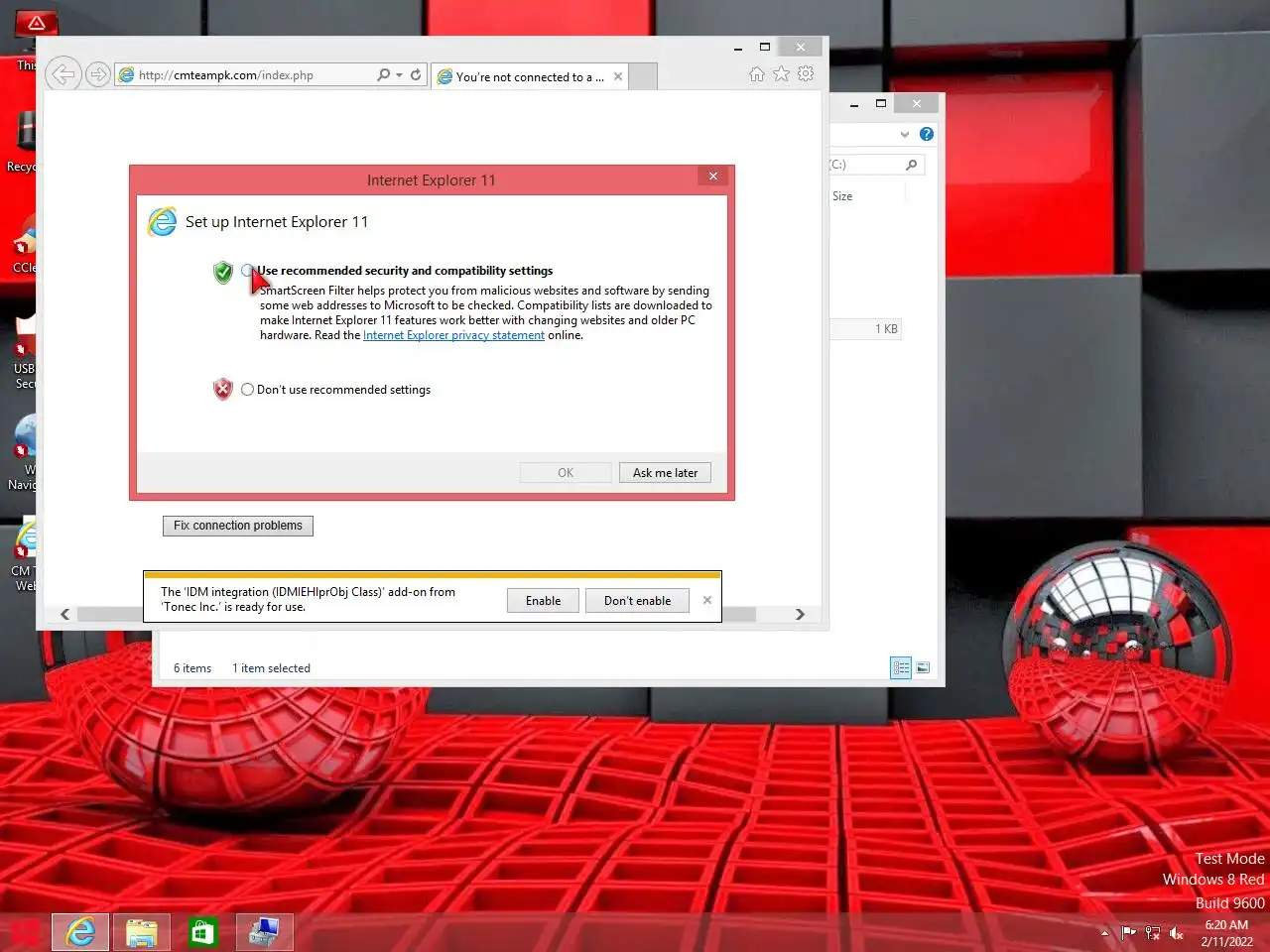Choose Don't enable for IDM add-on
Viewport: 1270px width, 952px height.
[637, 601]
